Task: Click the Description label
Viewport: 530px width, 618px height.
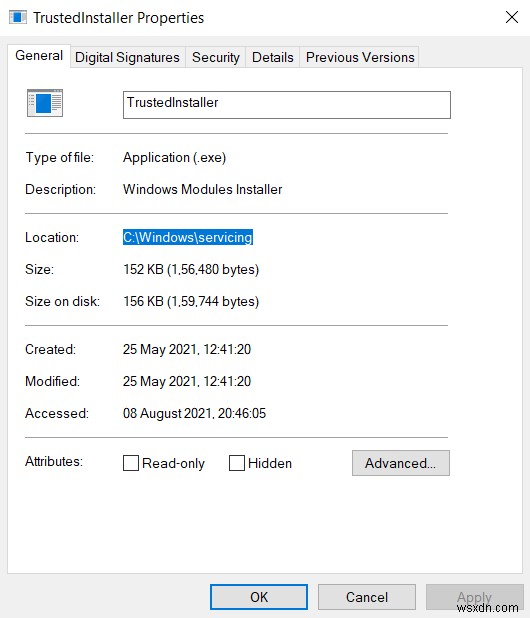Action: (x=61, y=190)
